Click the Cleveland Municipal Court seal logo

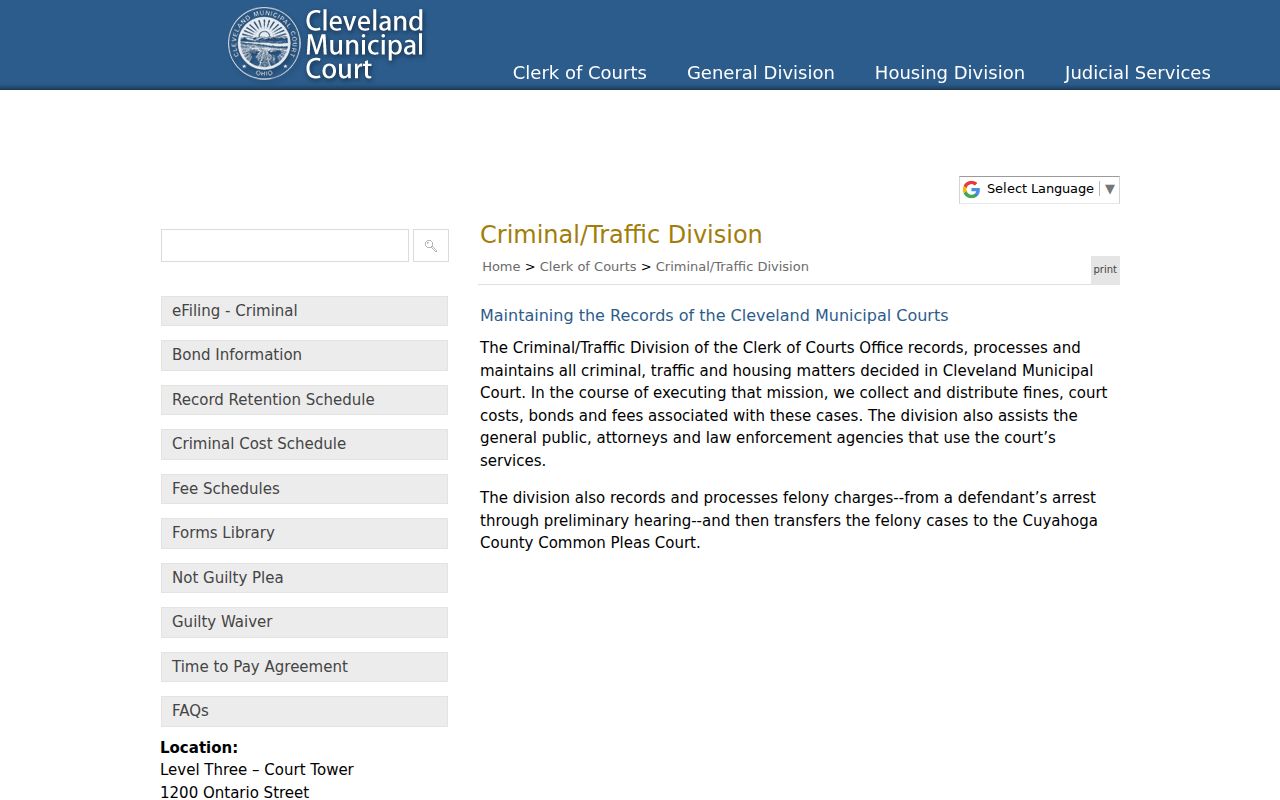pyautogui.click(x=264, y=43)
